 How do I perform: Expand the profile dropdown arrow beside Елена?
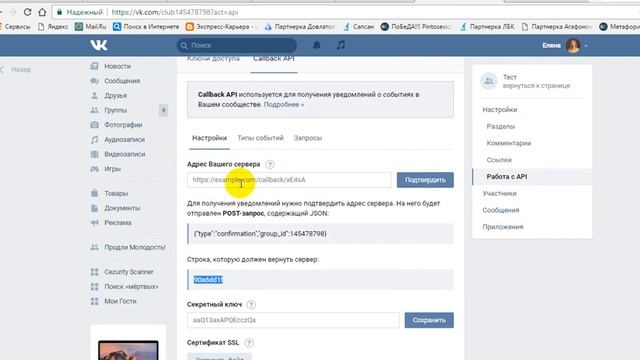(586, 46)
